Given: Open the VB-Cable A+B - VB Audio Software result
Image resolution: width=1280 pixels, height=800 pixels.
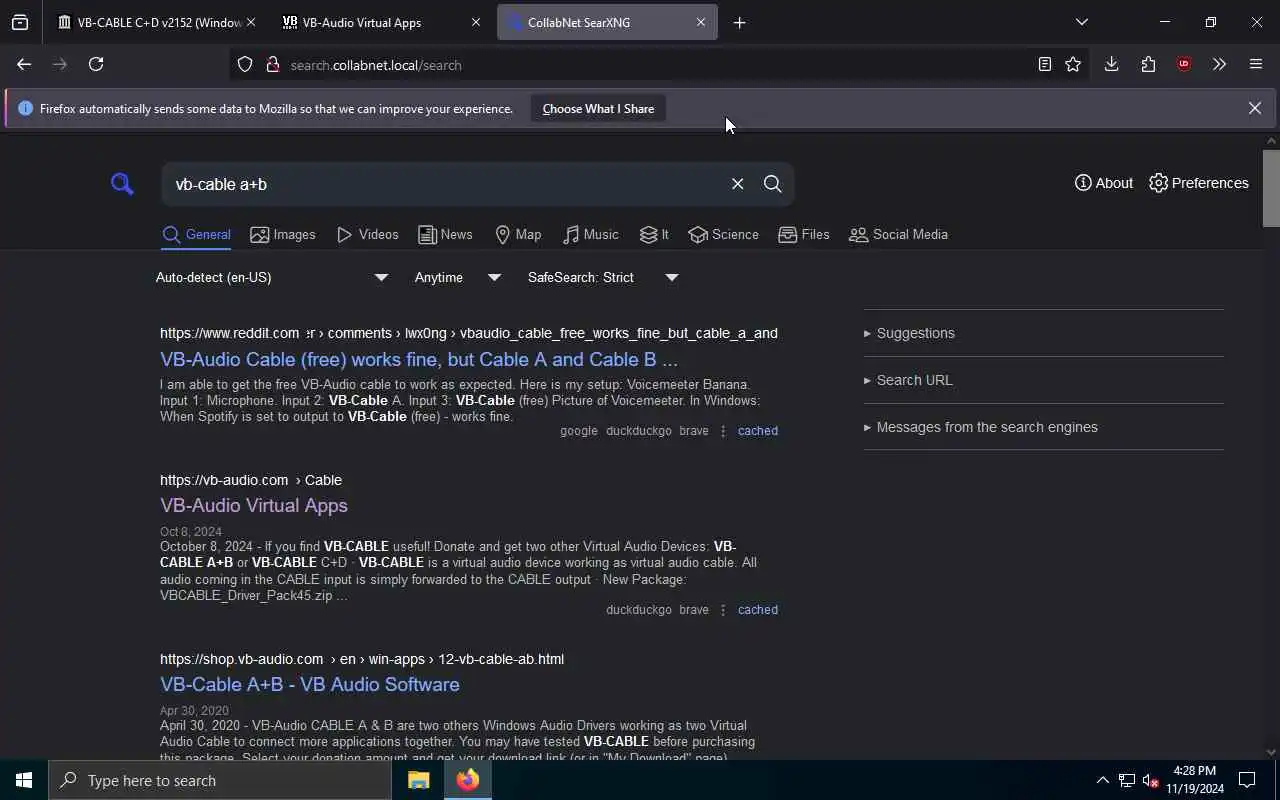Looking at the screenshot, I should 310,684.
